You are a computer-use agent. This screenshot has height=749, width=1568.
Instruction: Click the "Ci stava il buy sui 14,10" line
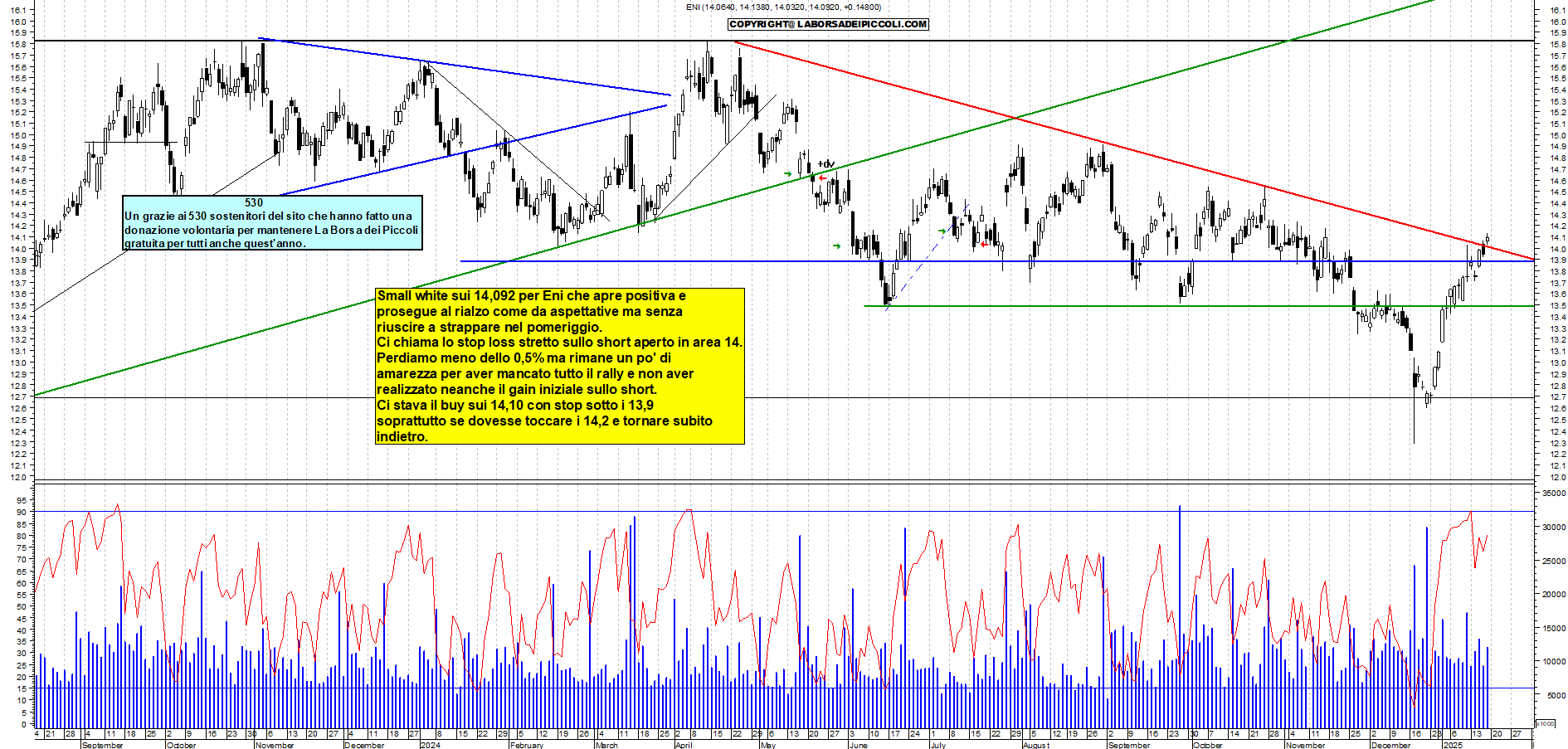[514, 406]
